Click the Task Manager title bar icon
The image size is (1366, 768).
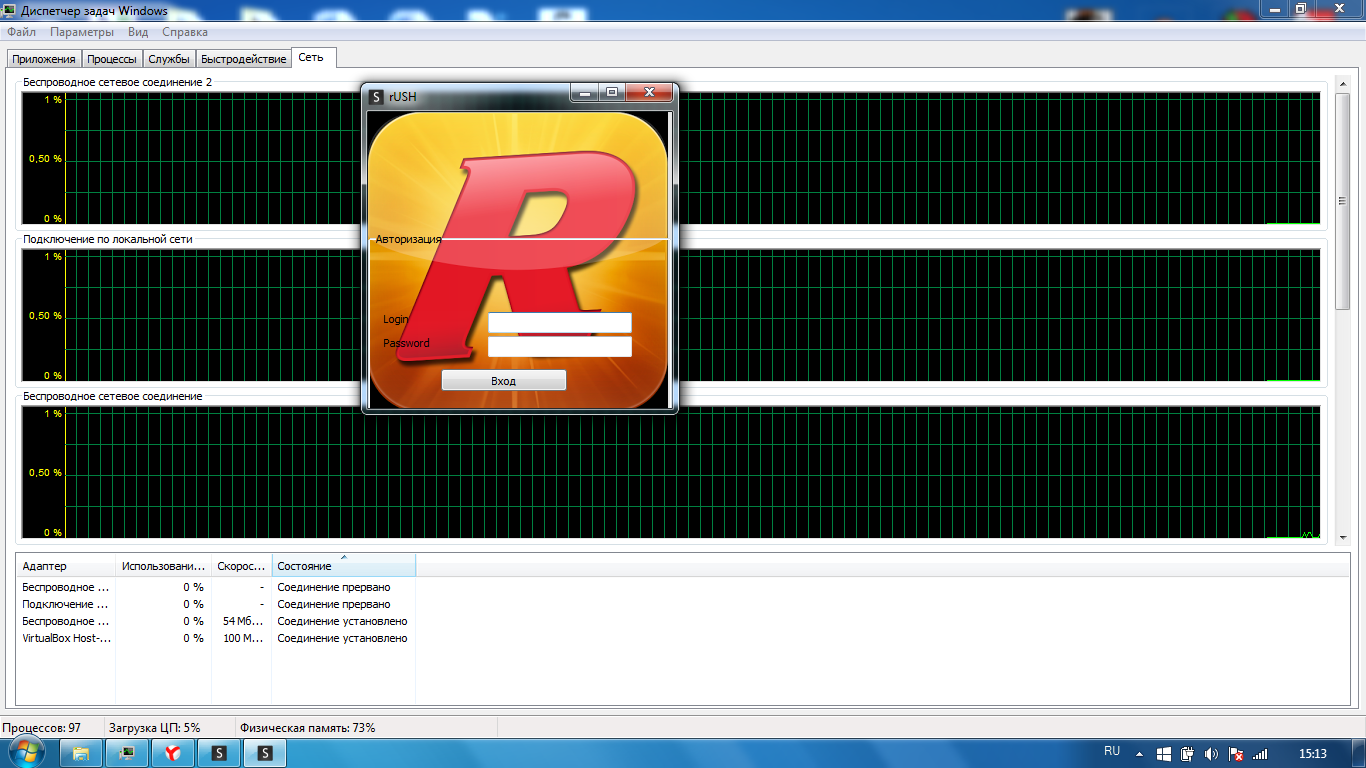9,11
